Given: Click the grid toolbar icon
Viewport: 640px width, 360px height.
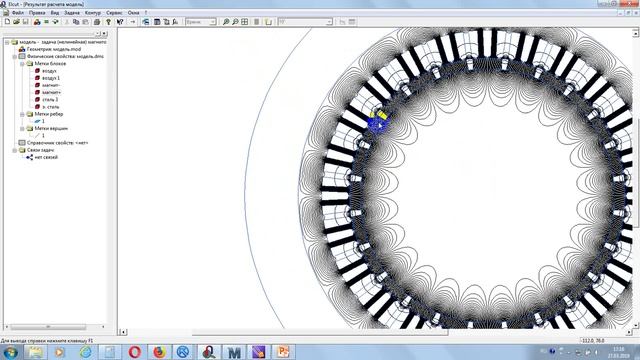Looking at the screenshot, I should (244, 22).
